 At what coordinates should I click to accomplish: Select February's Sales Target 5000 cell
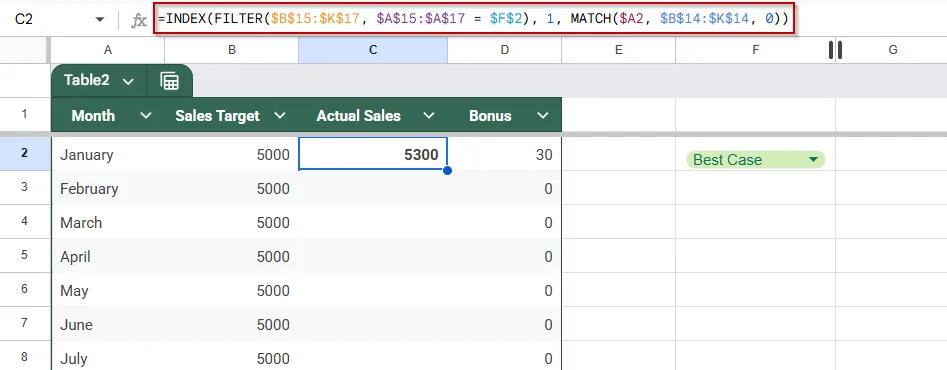tap(231, 188)
